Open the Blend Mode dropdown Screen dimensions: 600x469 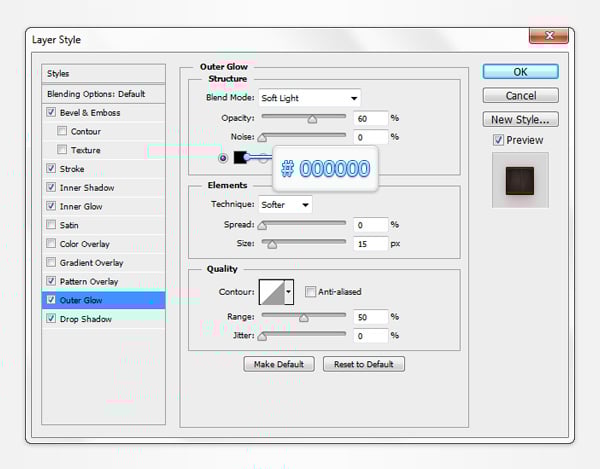[309, 98]
